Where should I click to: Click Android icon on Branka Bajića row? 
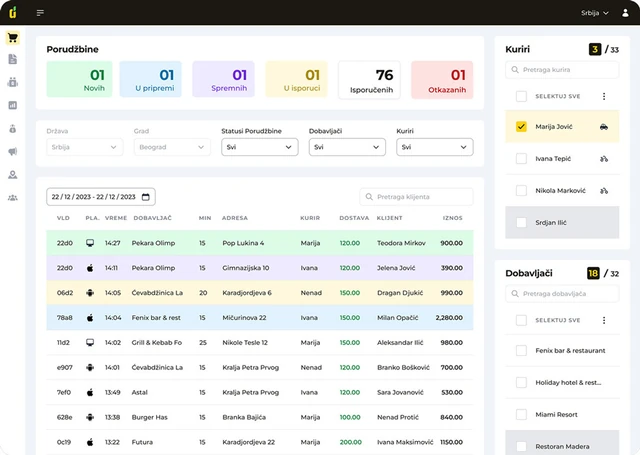(90, 417)
